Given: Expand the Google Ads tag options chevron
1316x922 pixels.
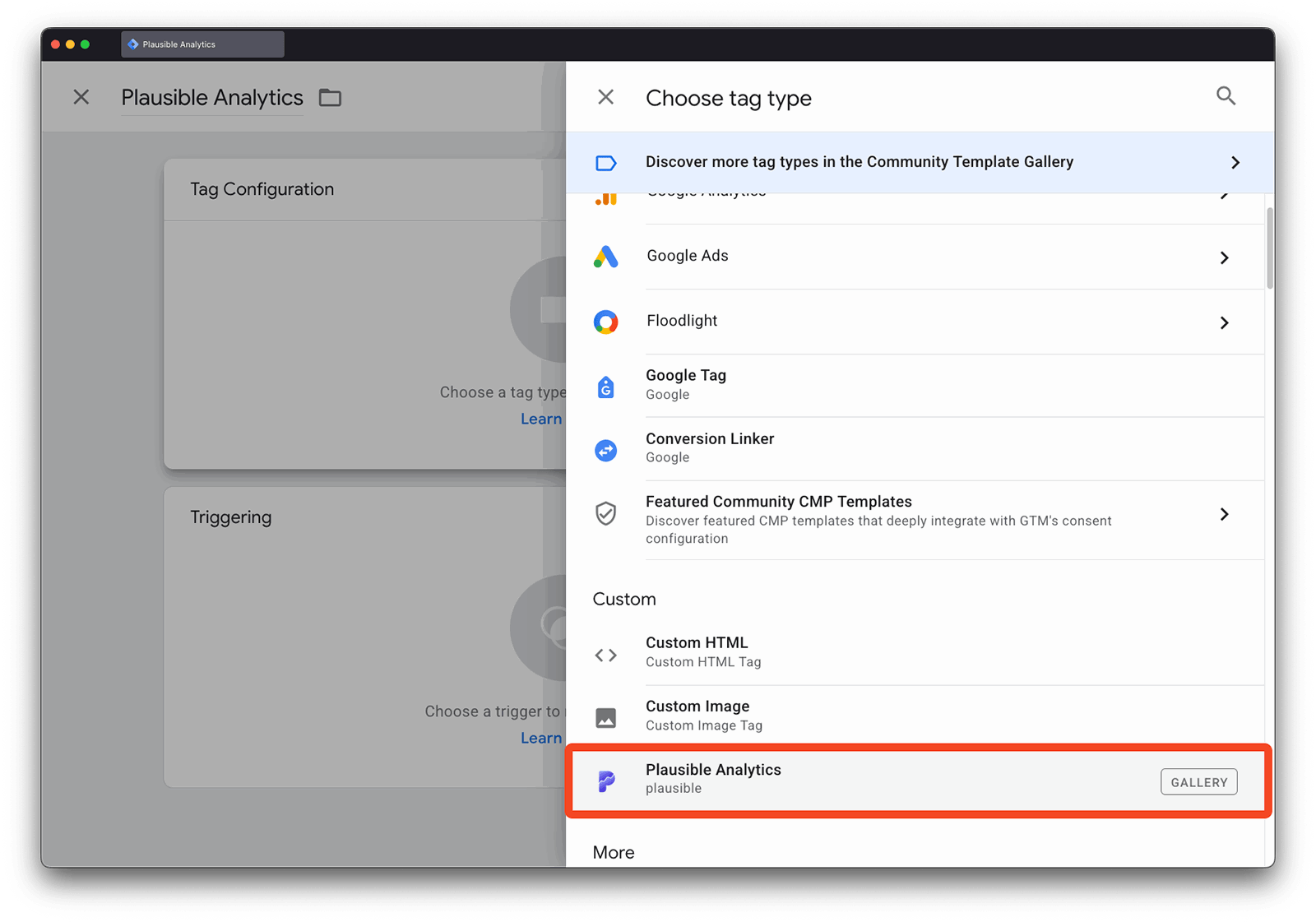Looking at the screenshot, I should coord(1224,257).
